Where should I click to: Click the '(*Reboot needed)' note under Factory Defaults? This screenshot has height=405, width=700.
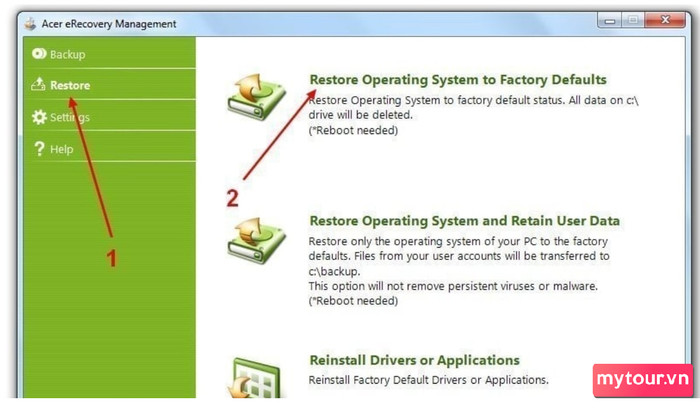click(353, 130)
